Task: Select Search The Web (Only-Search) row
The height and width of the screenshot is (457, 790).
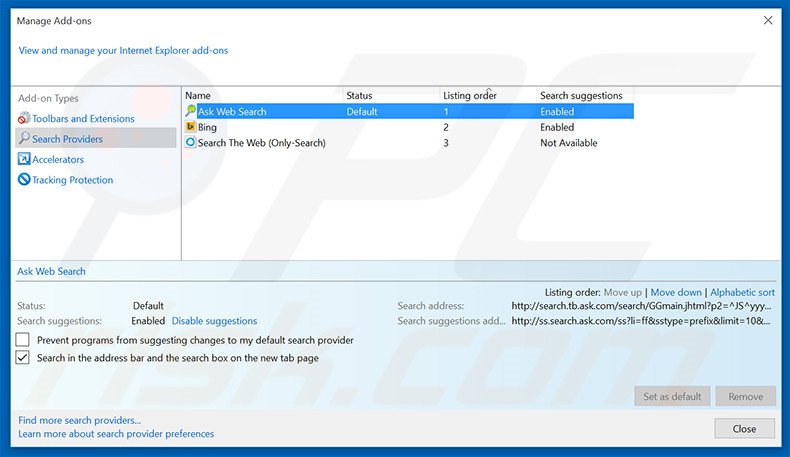Action: (409, 143)
